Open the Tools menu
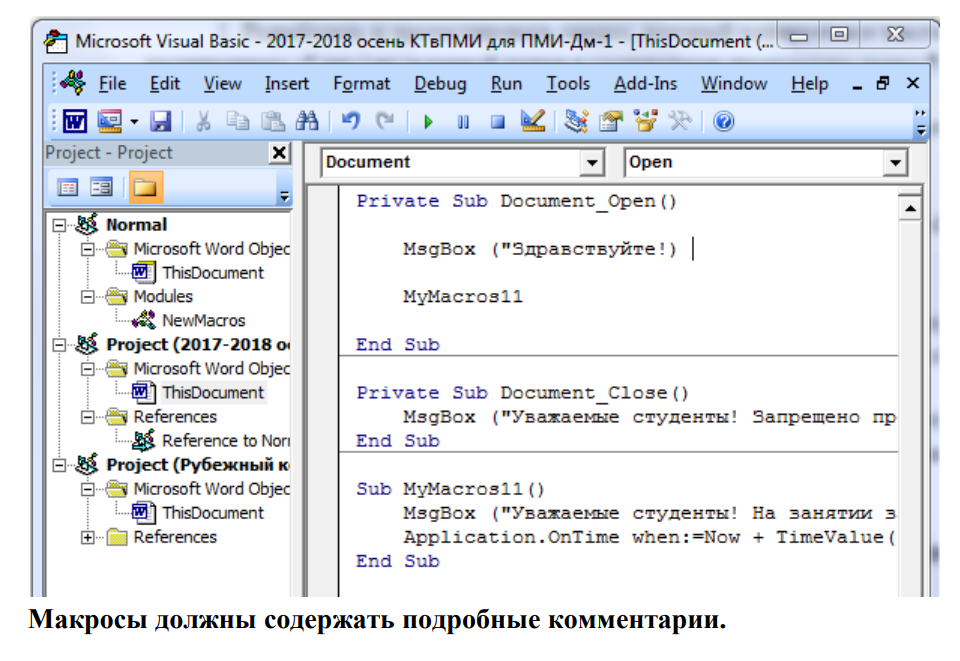 567,84
